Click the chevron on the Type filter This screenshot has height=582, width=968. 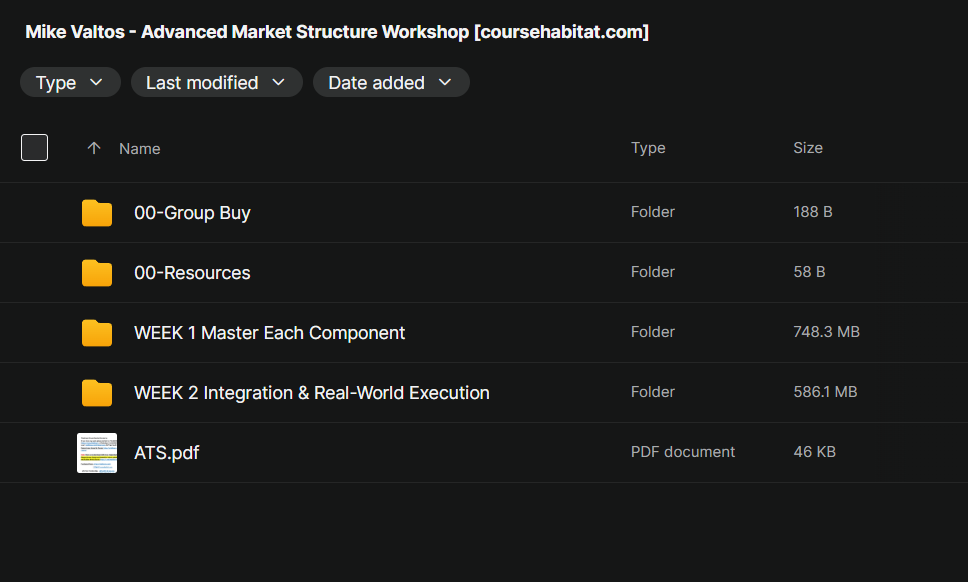pyautogui.click(x=96, y=82)
